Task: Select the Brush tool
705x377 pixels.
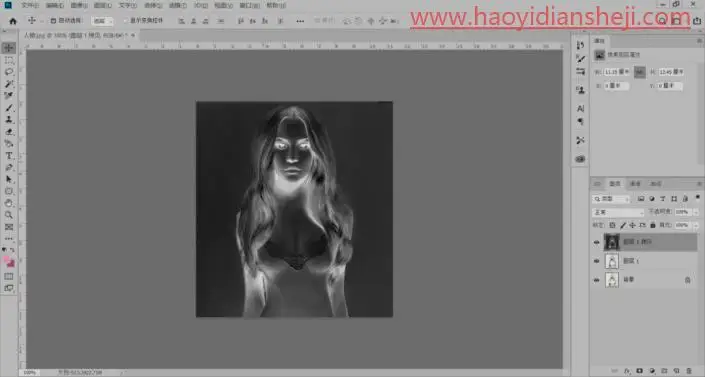Action: pos(9,108)
